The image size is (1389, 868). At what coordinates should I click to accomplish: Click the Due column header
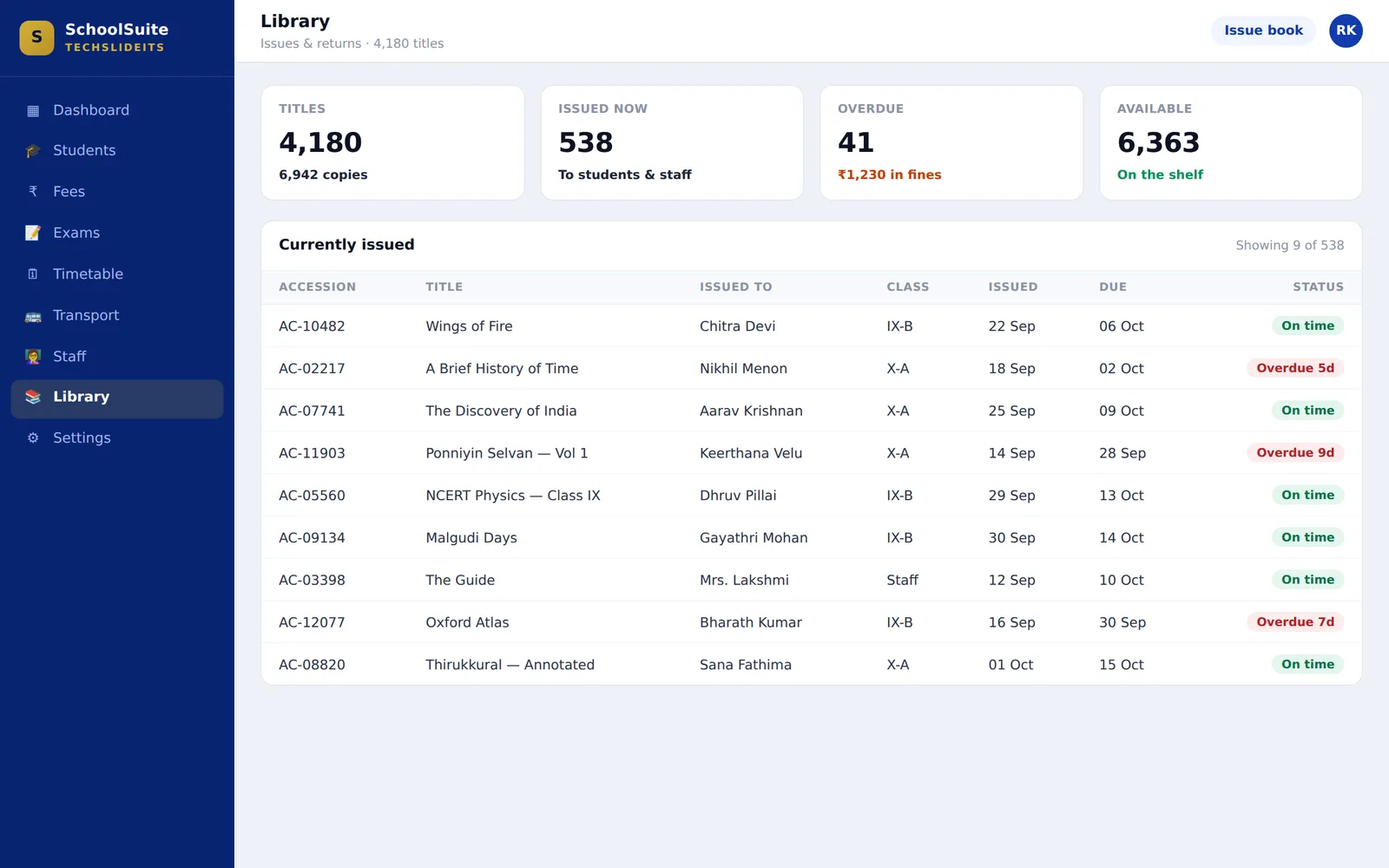point(1113,286)
